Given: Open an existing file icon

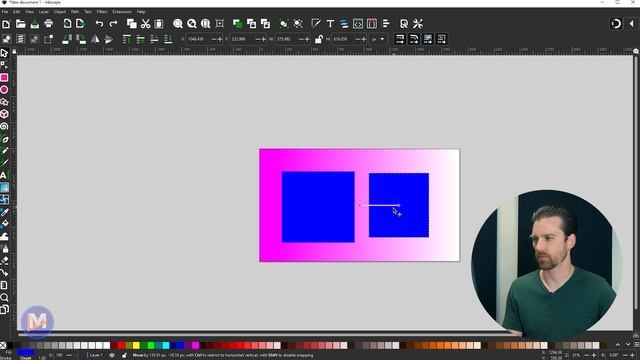Looking at the screenshot, I should tap(20, 24).
